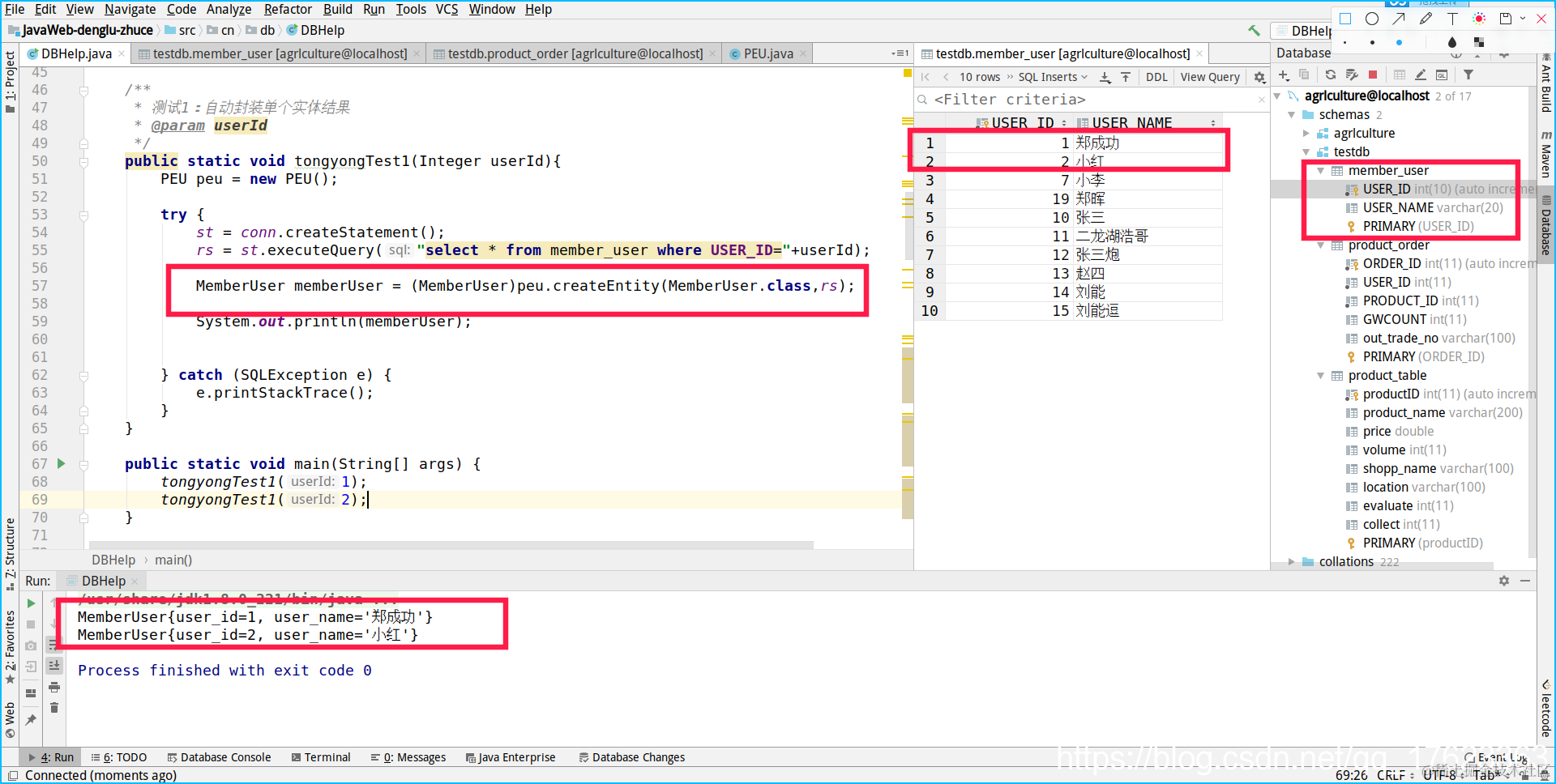Expand the collations folder
The height and width of the screenshot is (784, 1556).
(1292, 562)
